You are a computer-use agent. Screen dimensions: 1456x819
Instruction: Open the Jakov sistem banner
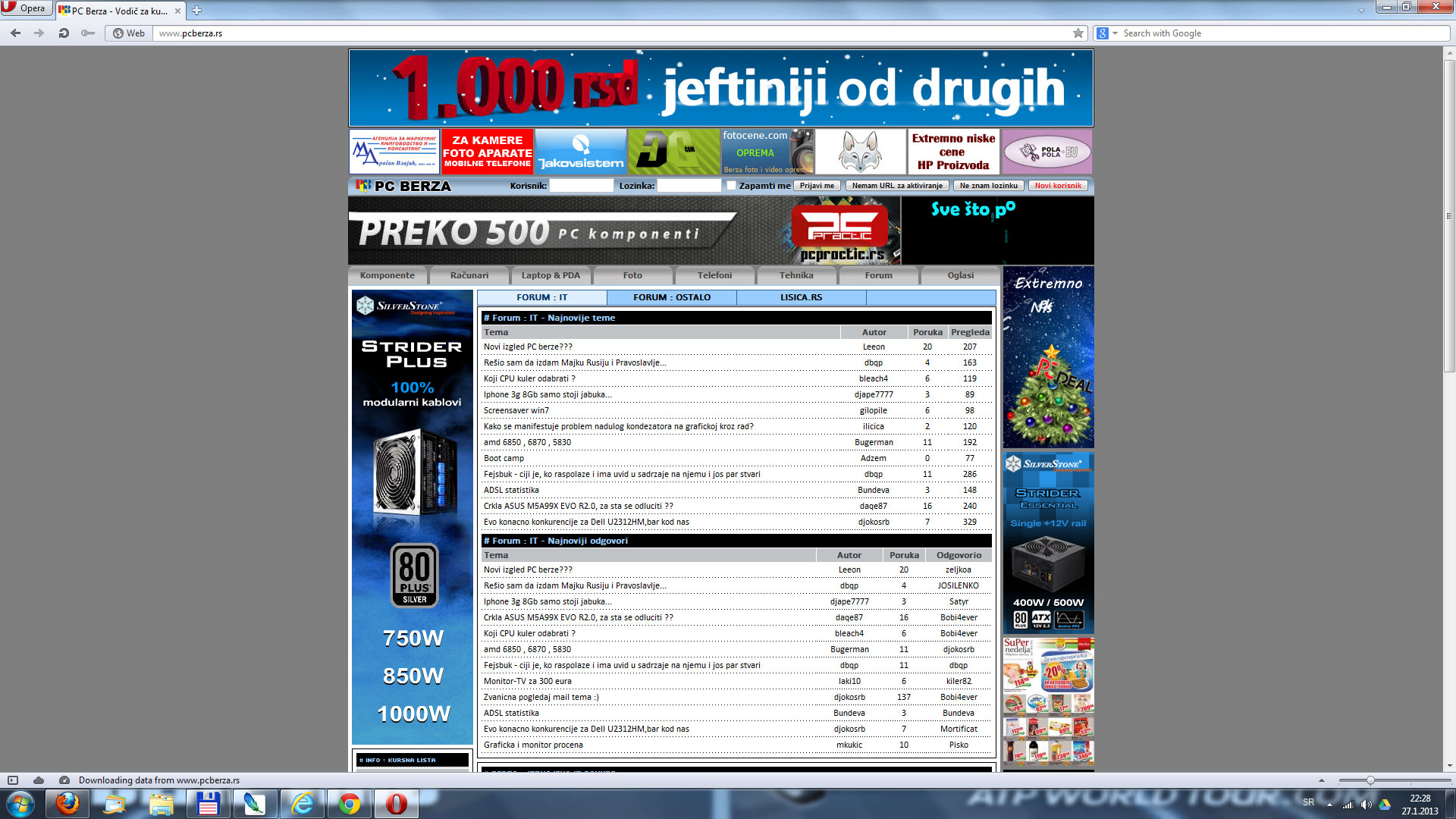pos(581,152)
